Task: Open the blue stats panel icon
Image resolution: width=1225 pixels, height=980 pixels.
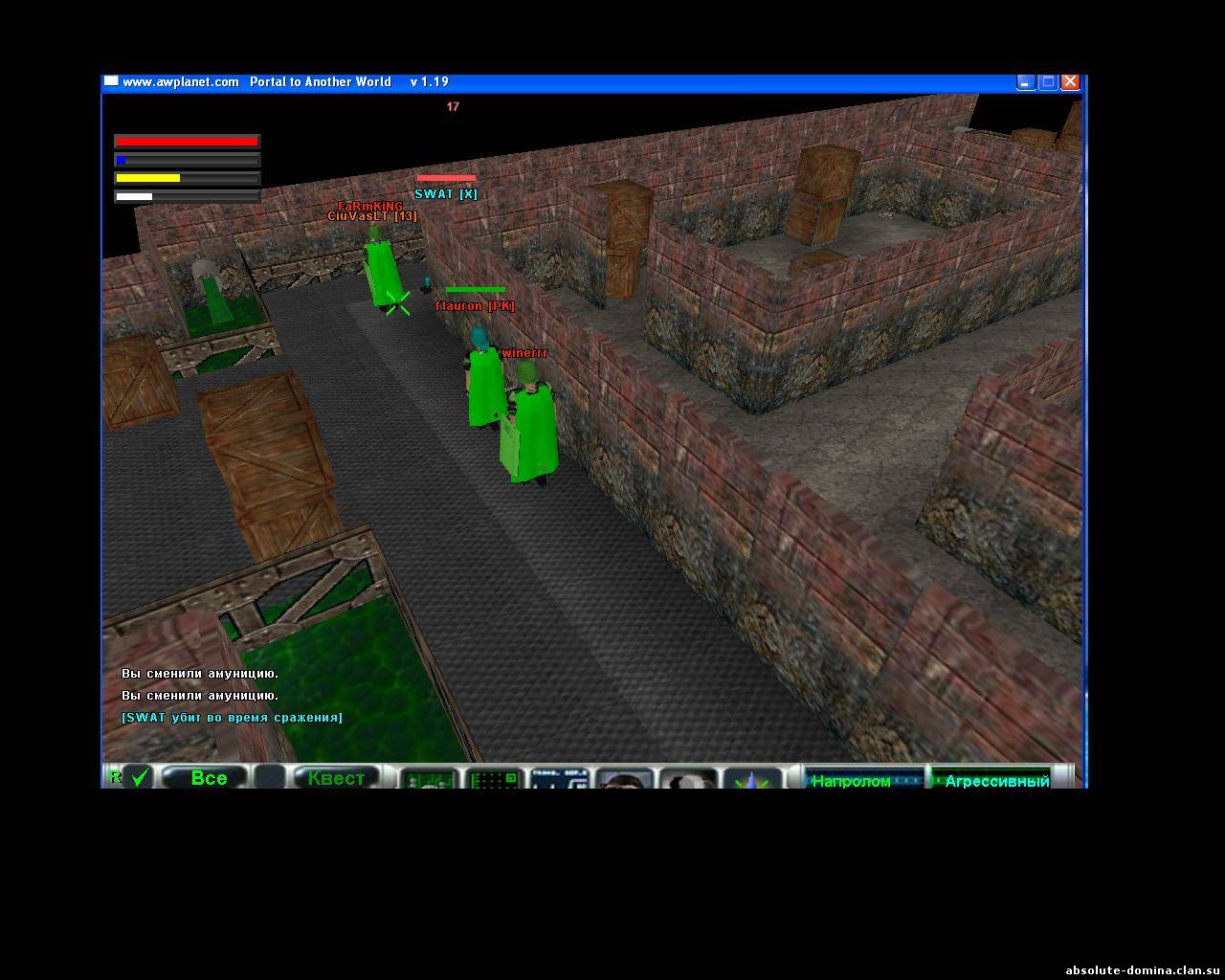Action: (559, 779)
